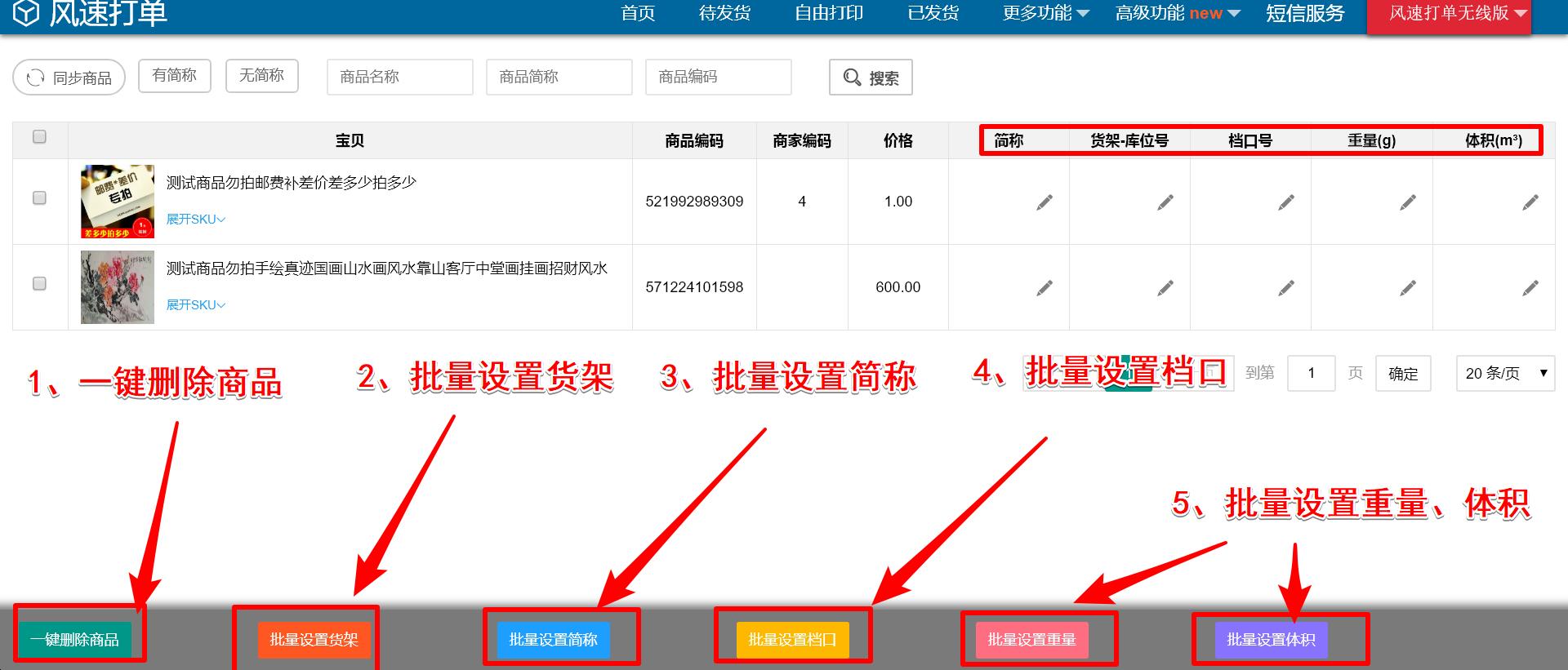Edit 体积 for product 571224101598
The width and height of the screenshot is (1568, 670).
1530,288
